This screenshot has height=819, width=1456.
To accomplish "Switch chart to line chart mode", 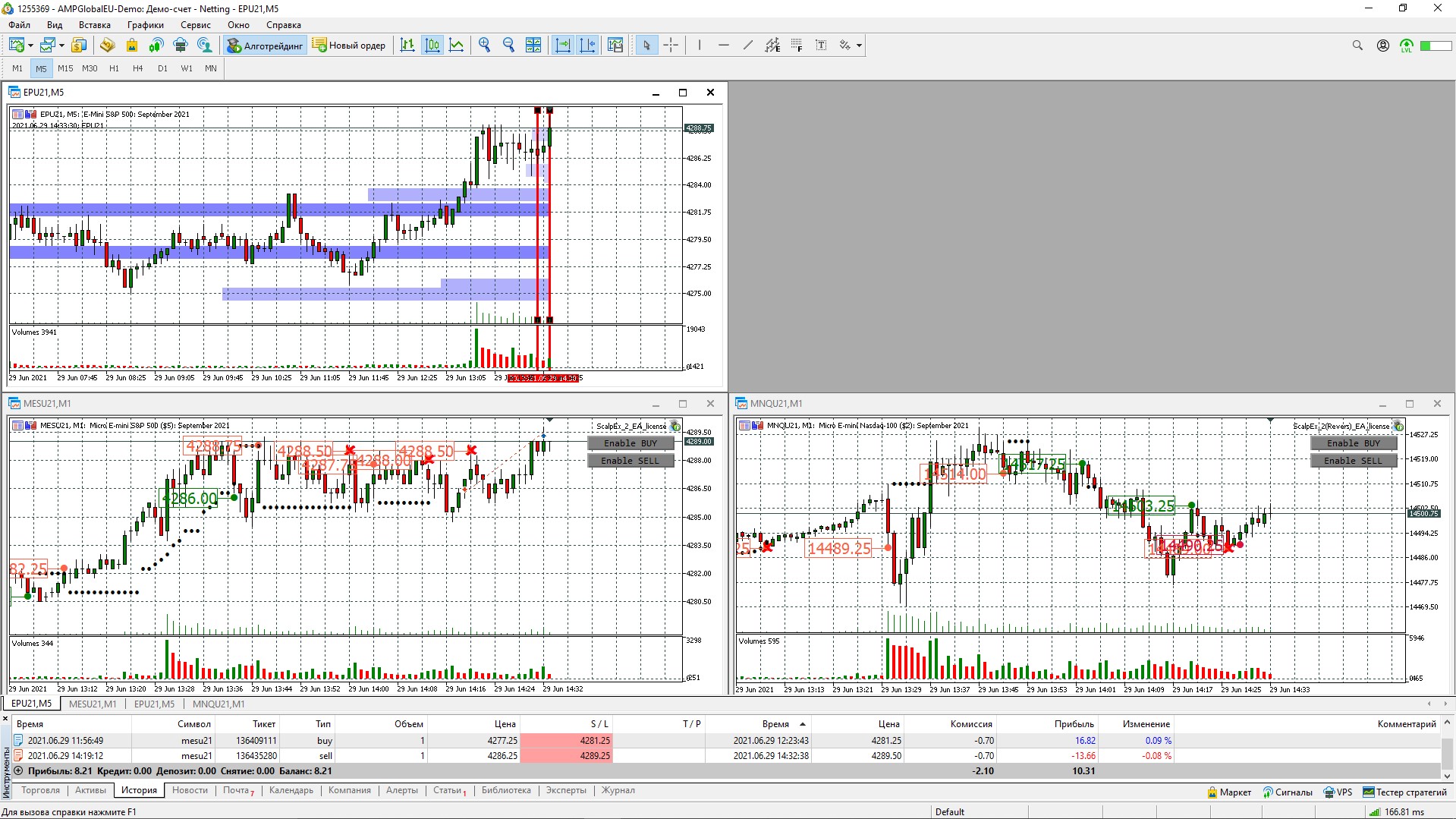I will (457, 46).
